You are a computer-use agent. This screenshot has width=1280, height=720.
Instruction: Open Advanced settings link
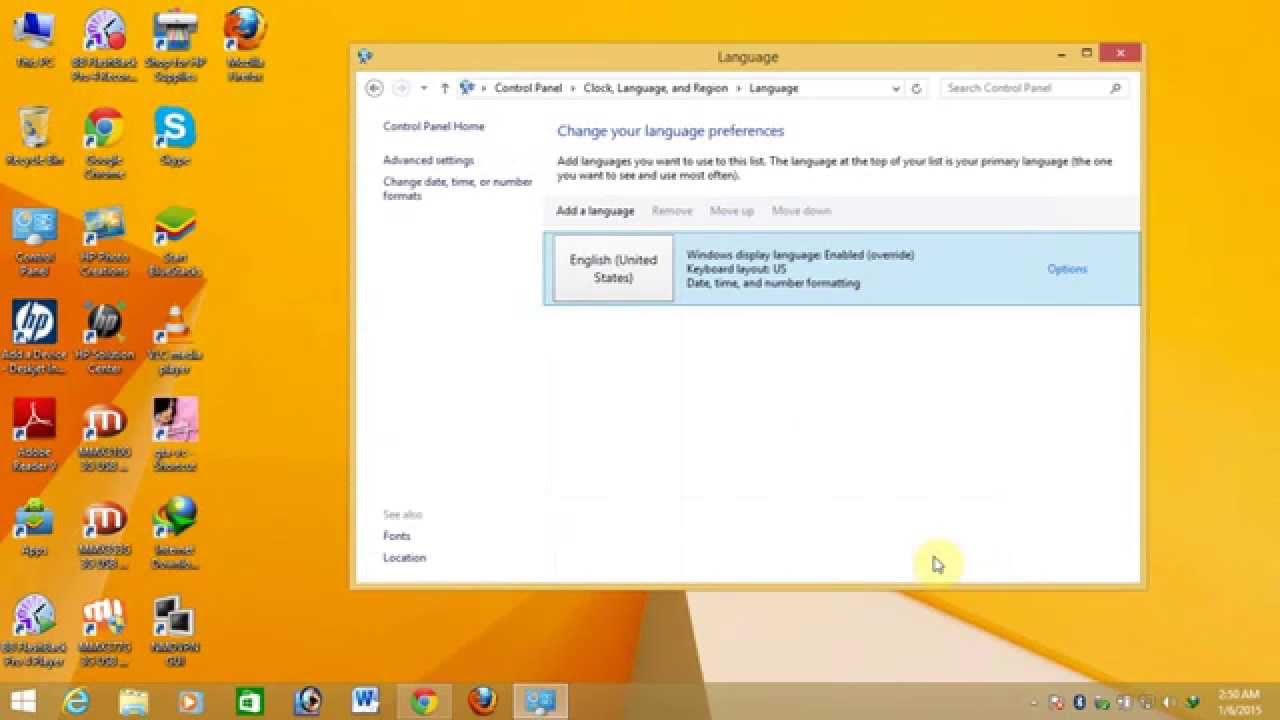pos(428,160)
